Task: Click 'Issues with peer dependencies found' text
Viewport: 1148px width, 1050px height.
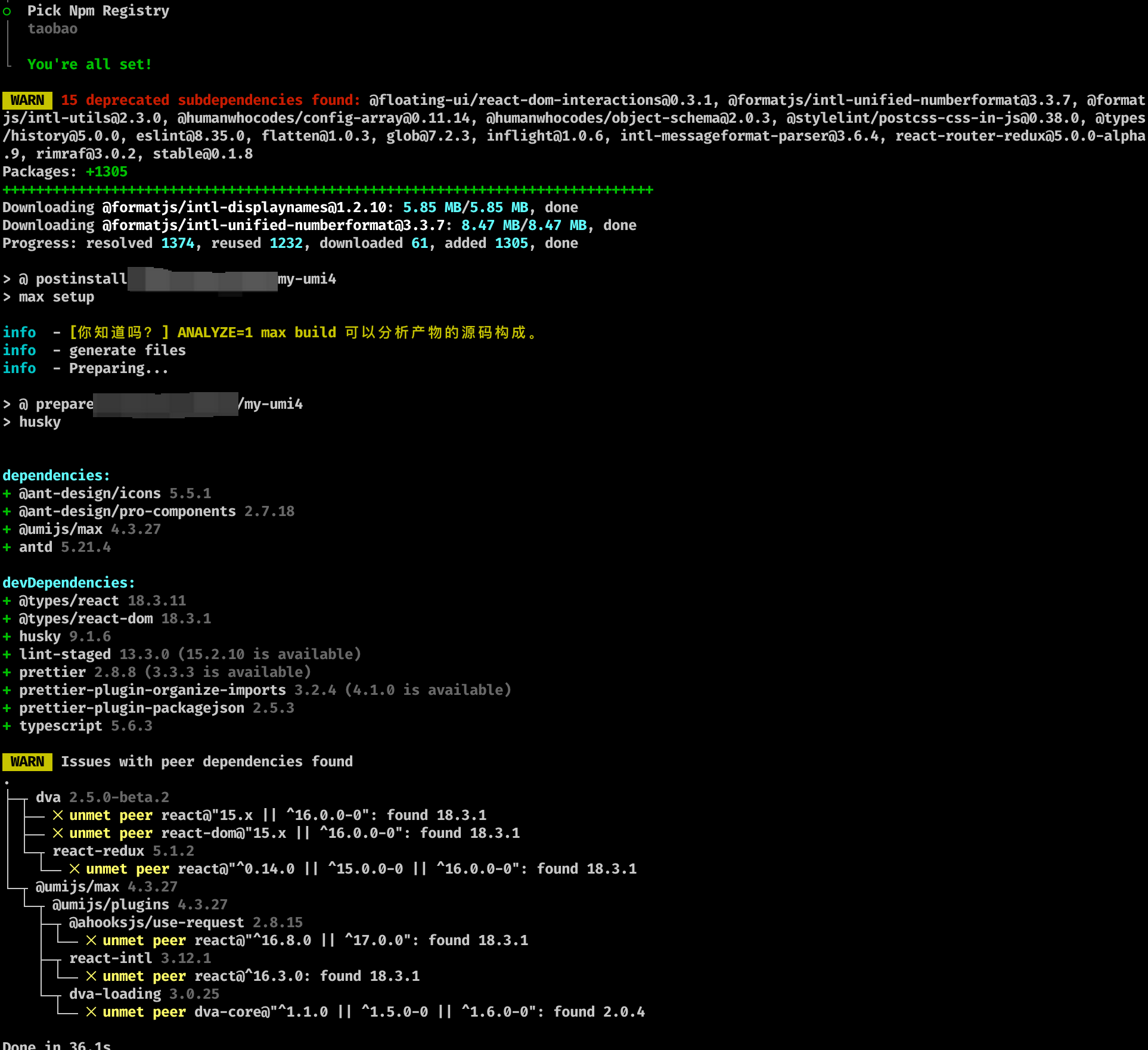Action: (x=207, y=762)
